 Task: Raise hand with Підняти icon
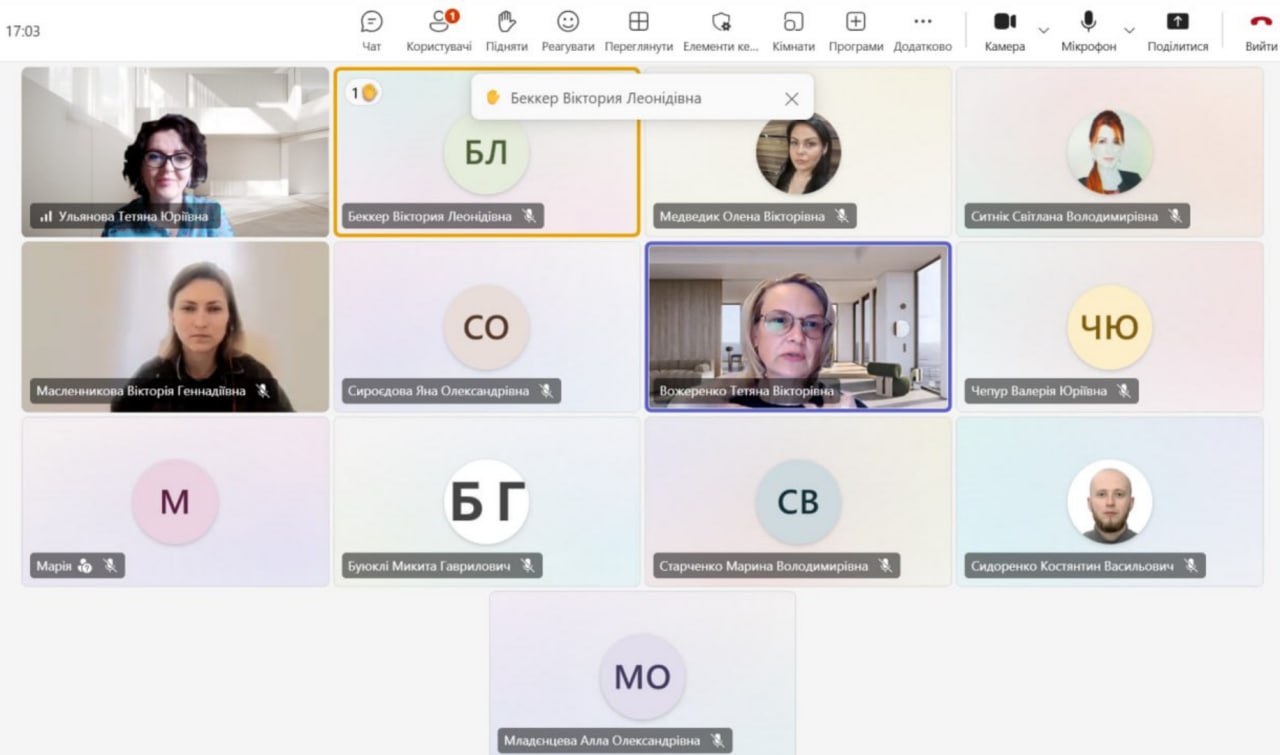pos(507,30)
